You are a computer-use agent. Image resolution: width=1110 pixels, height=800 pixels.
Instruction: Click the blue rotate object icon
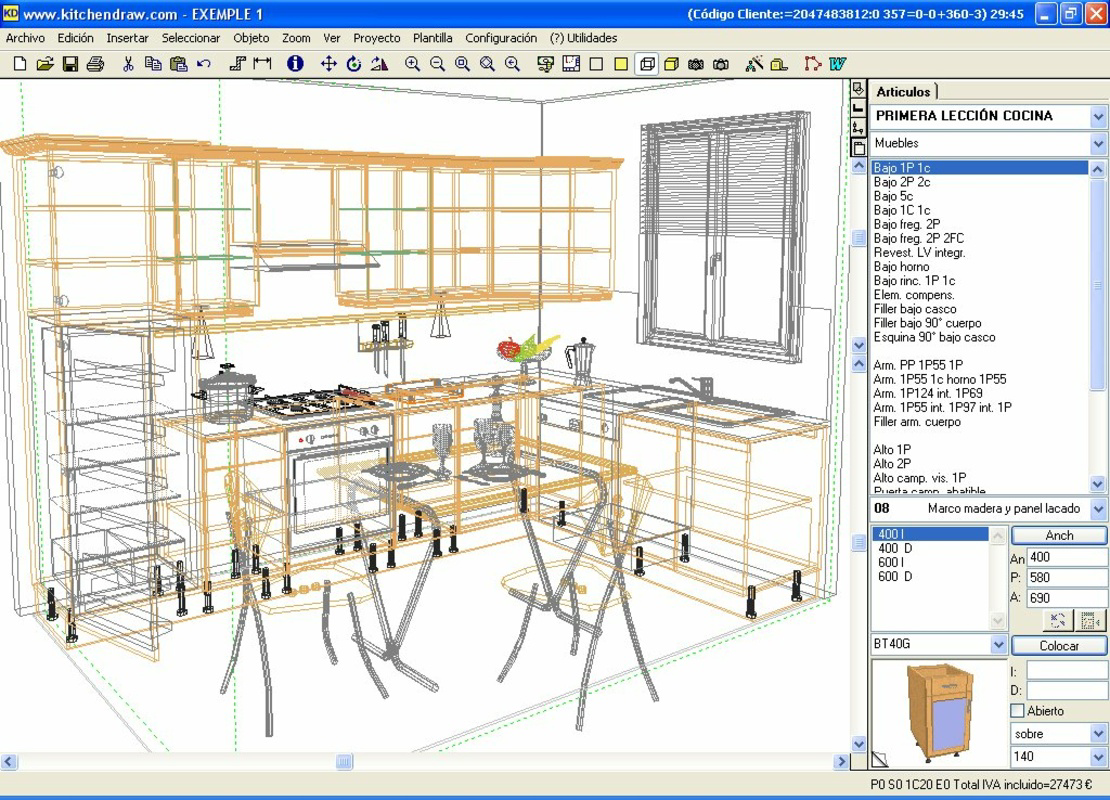354,63
